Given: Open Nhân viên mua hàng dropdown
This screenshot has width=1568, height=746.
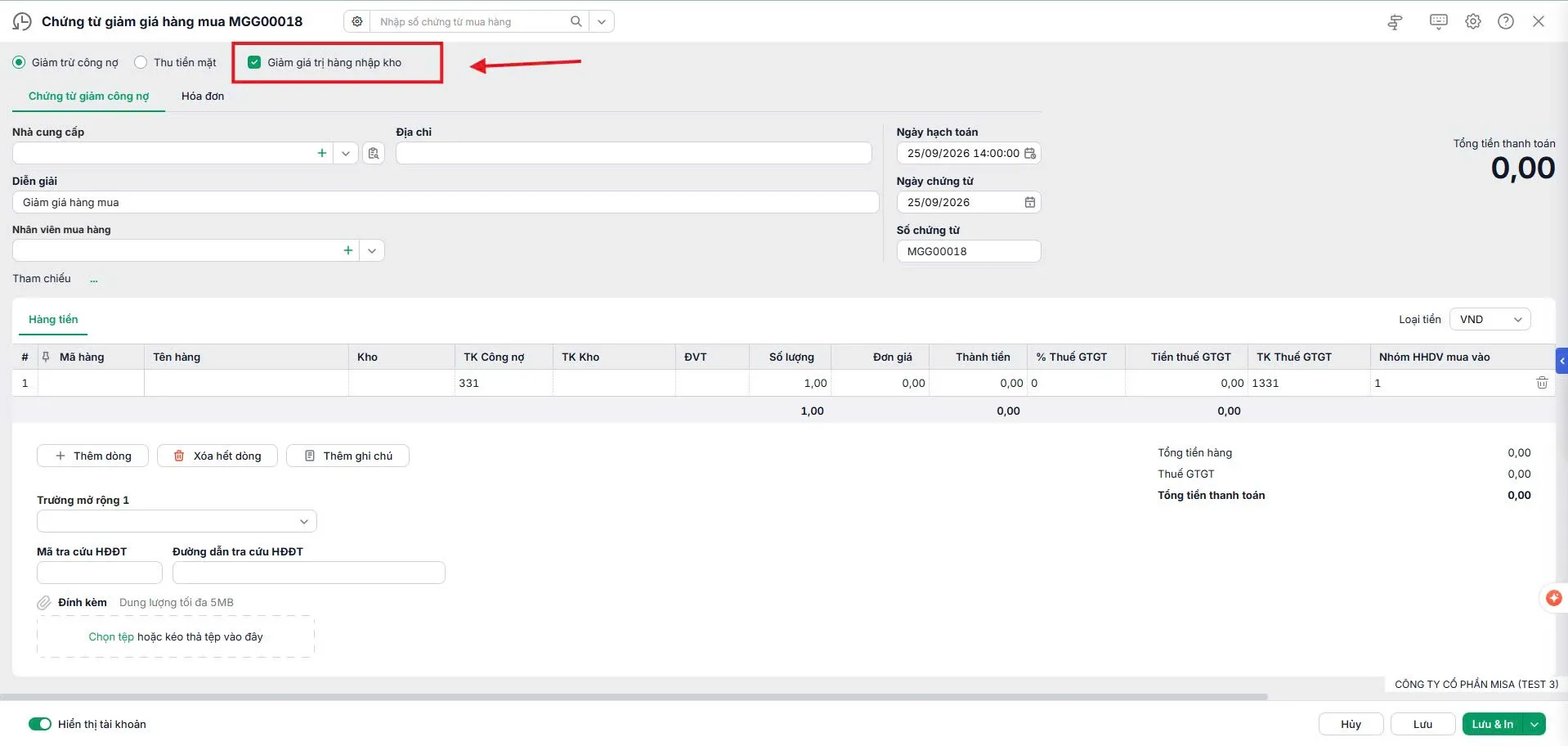Looking at the screenshot, I should click(x=372, y=250).
